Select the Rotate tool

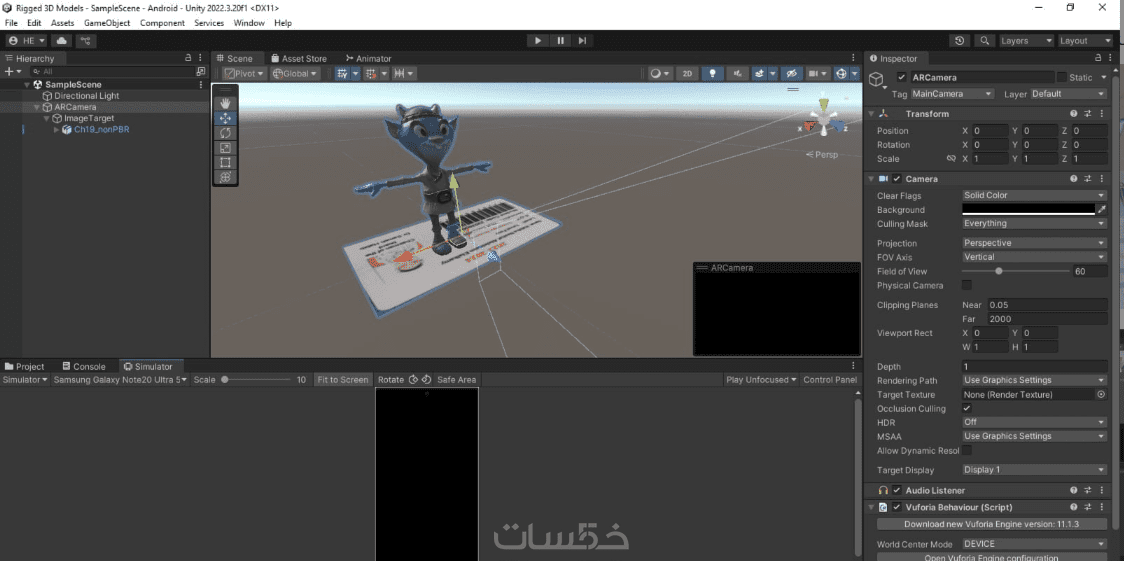[x=225, y=133]
